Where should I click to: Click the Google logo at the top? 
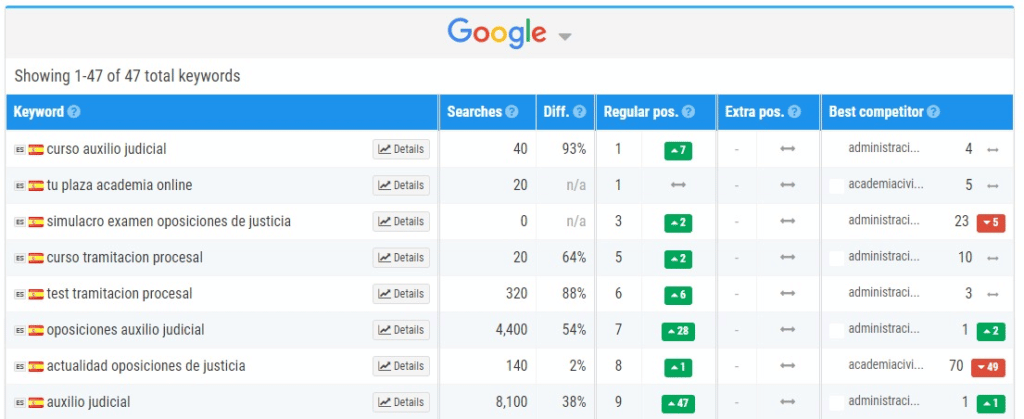pos(497,32)
